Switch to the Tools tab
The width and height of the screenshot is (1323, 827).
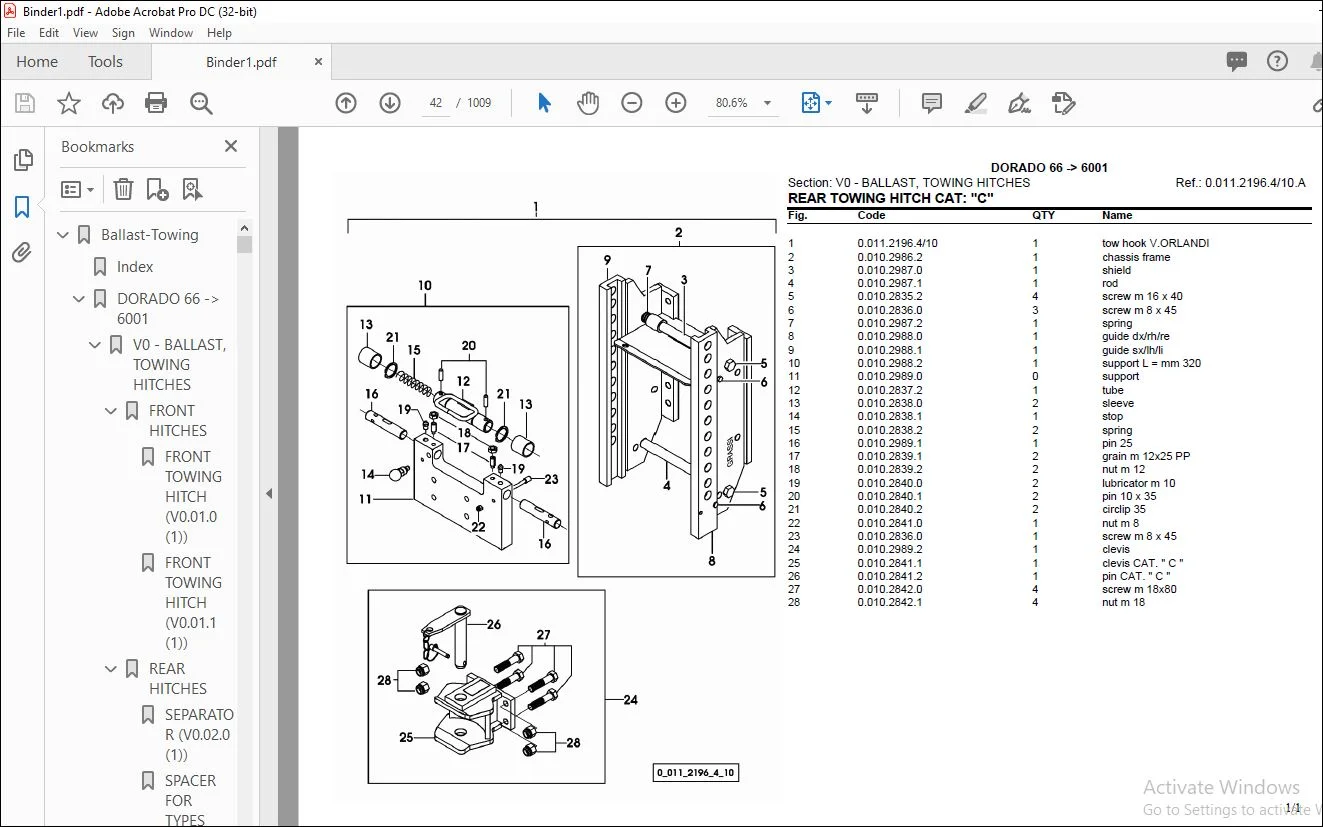pyautogui.click(x=105, y=62)
